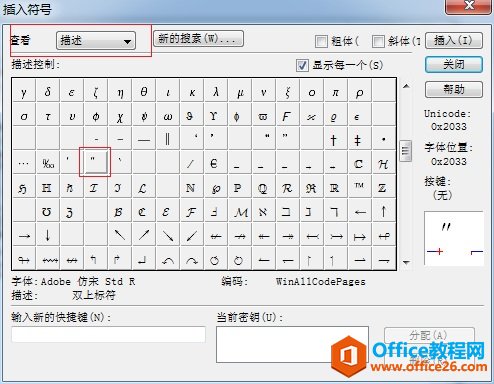
Task: Click the 新的搜索(W)... button
Action: tap(198, 39)
